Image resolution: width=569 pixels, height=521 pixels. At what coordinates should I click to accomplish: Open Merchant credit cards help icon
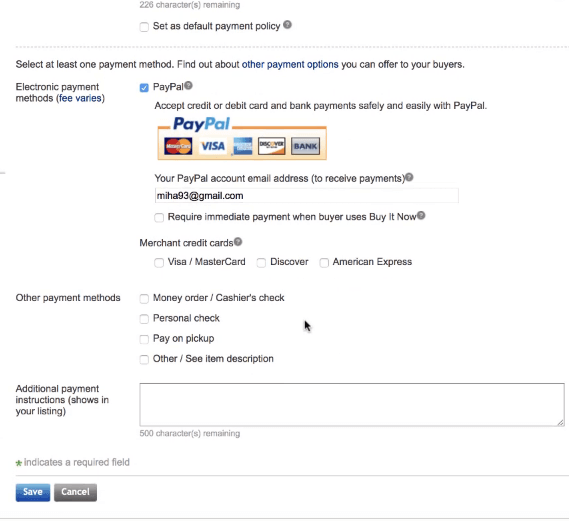coord(238,242)
